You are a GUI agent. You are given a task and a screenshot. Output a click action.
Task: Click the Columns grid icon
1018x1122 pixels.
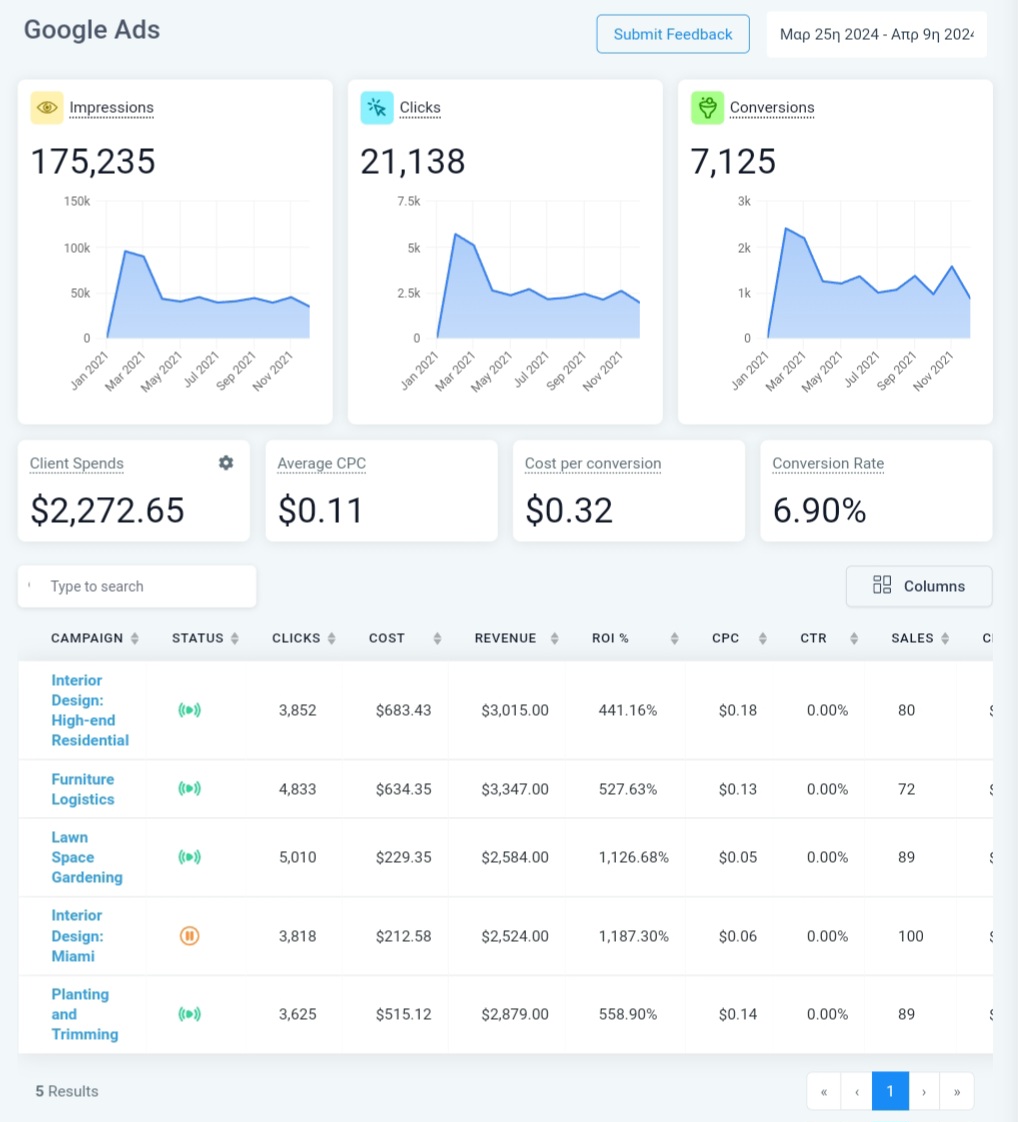882,586
